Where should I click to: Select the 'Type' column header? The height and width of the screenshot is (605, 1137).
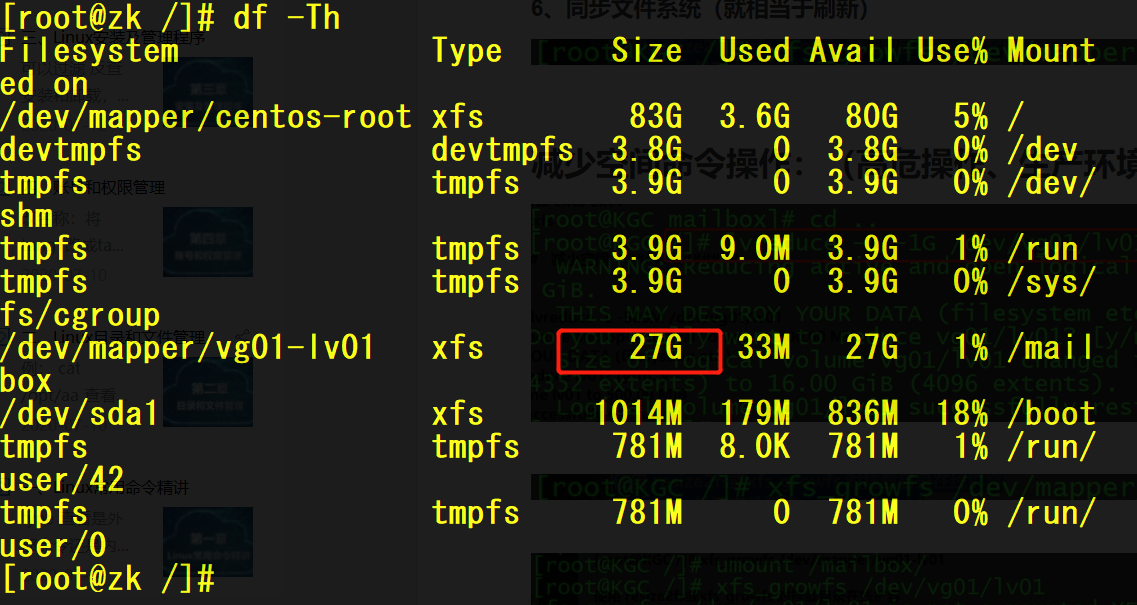click(467, 51)
